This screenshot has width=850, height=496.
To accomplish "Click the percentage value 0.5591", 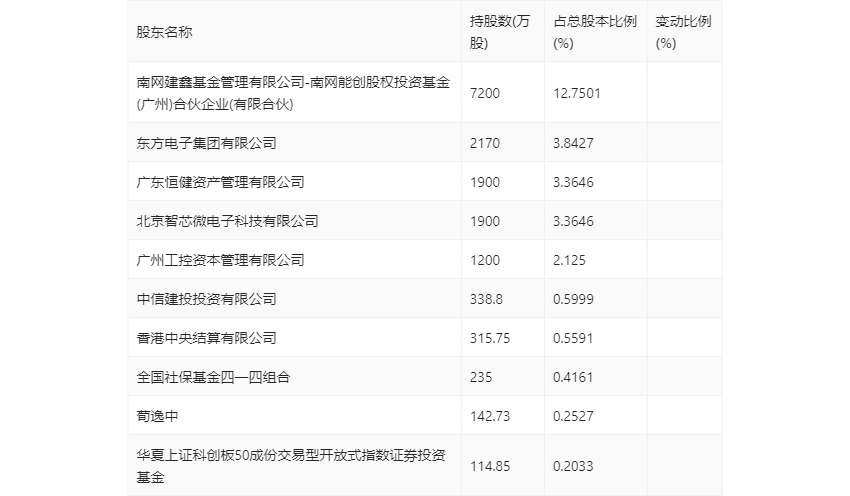I will (x=573, y=338).
